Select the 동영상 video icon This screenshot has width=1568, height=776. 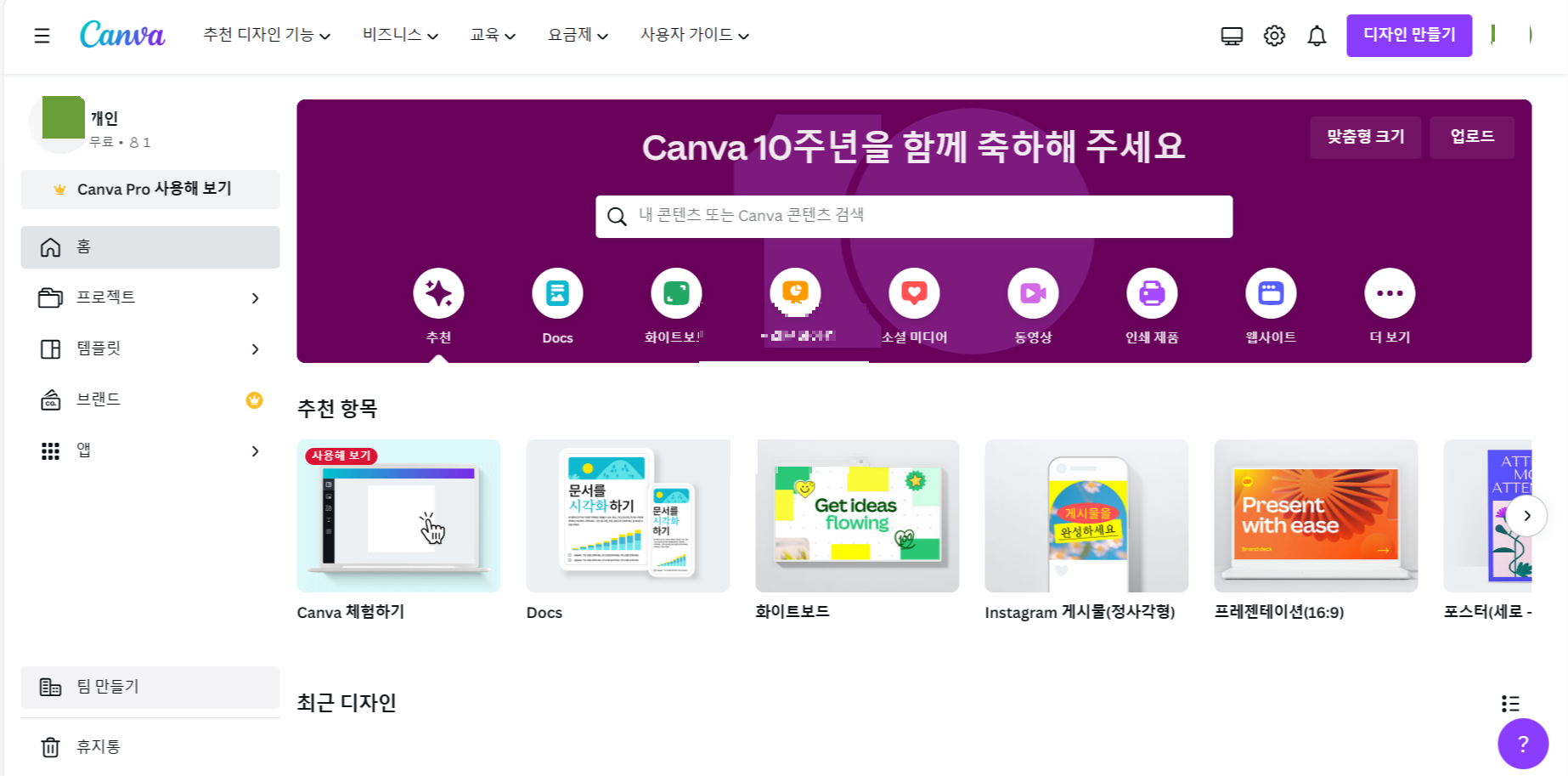click(1033, 293)
